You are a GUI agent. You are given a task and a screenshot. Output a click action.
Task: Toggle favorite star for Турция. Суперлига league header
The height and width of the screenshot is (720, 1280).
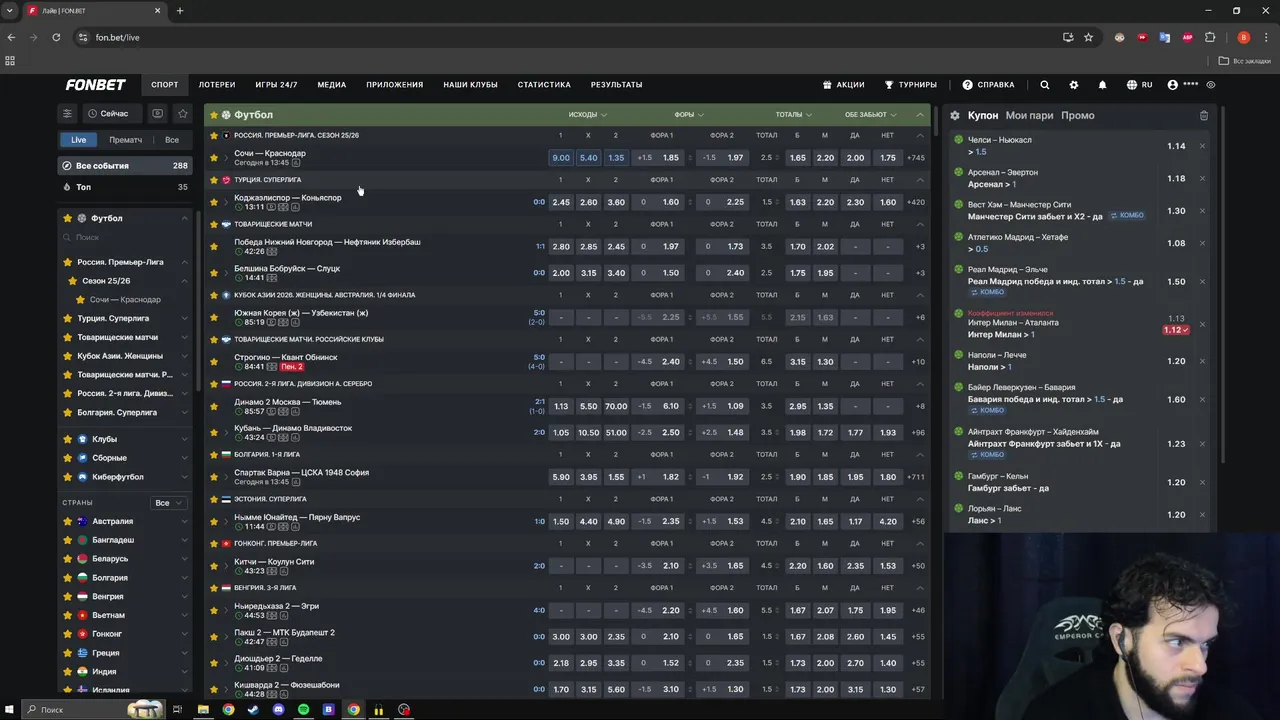point(213,180)
